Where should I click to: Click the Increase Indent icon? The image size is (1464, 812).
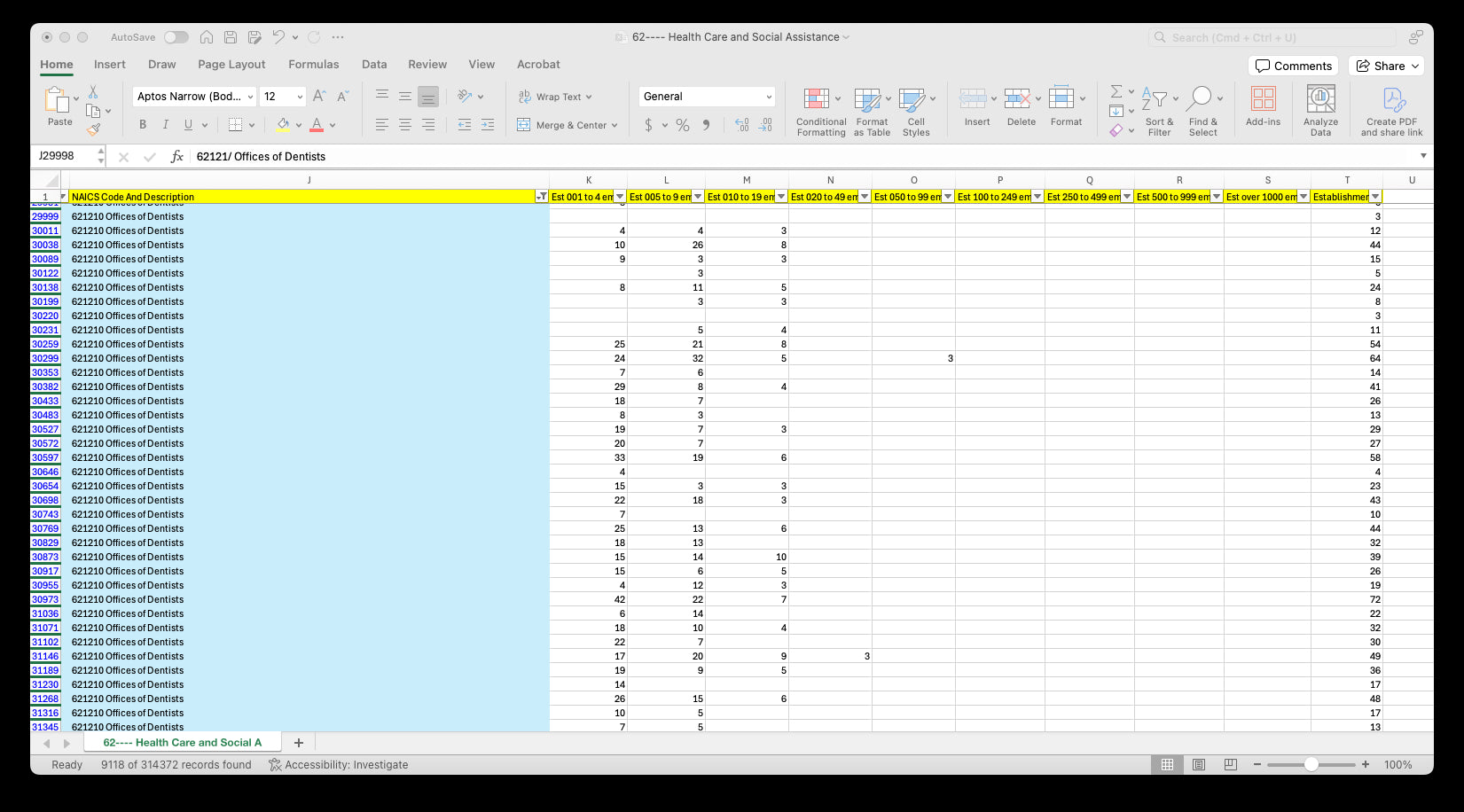click(x=487, y=125)
